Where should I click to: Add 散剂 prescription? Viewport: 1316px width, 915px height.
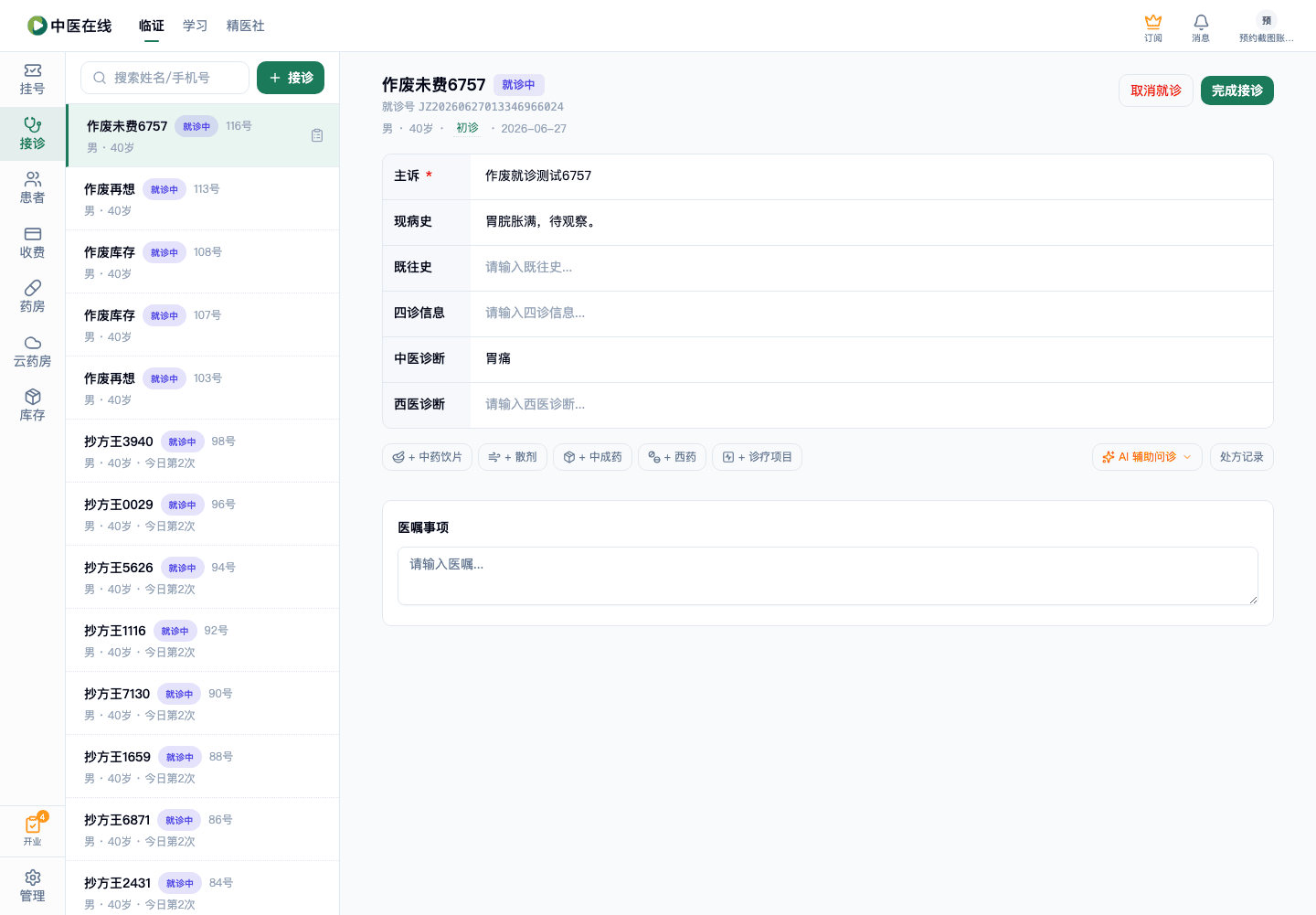click(513, 457)
